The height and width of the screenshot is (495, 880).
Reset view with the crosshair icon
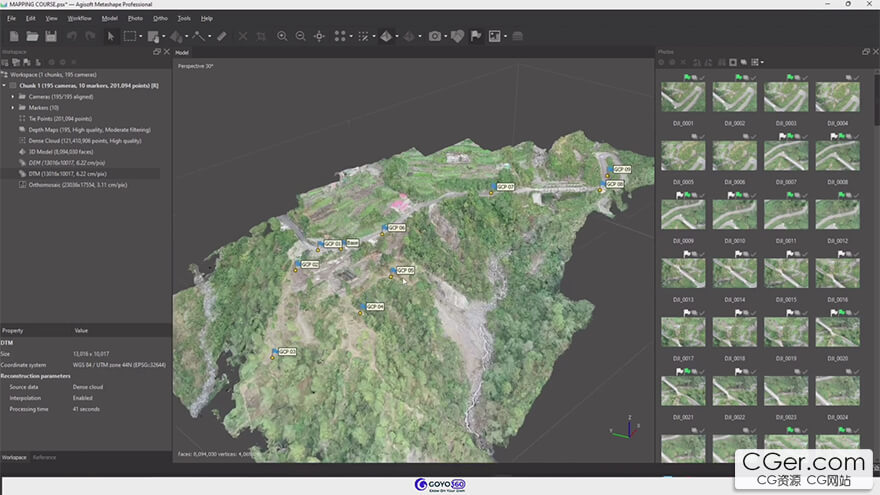[x=319, y=36]
